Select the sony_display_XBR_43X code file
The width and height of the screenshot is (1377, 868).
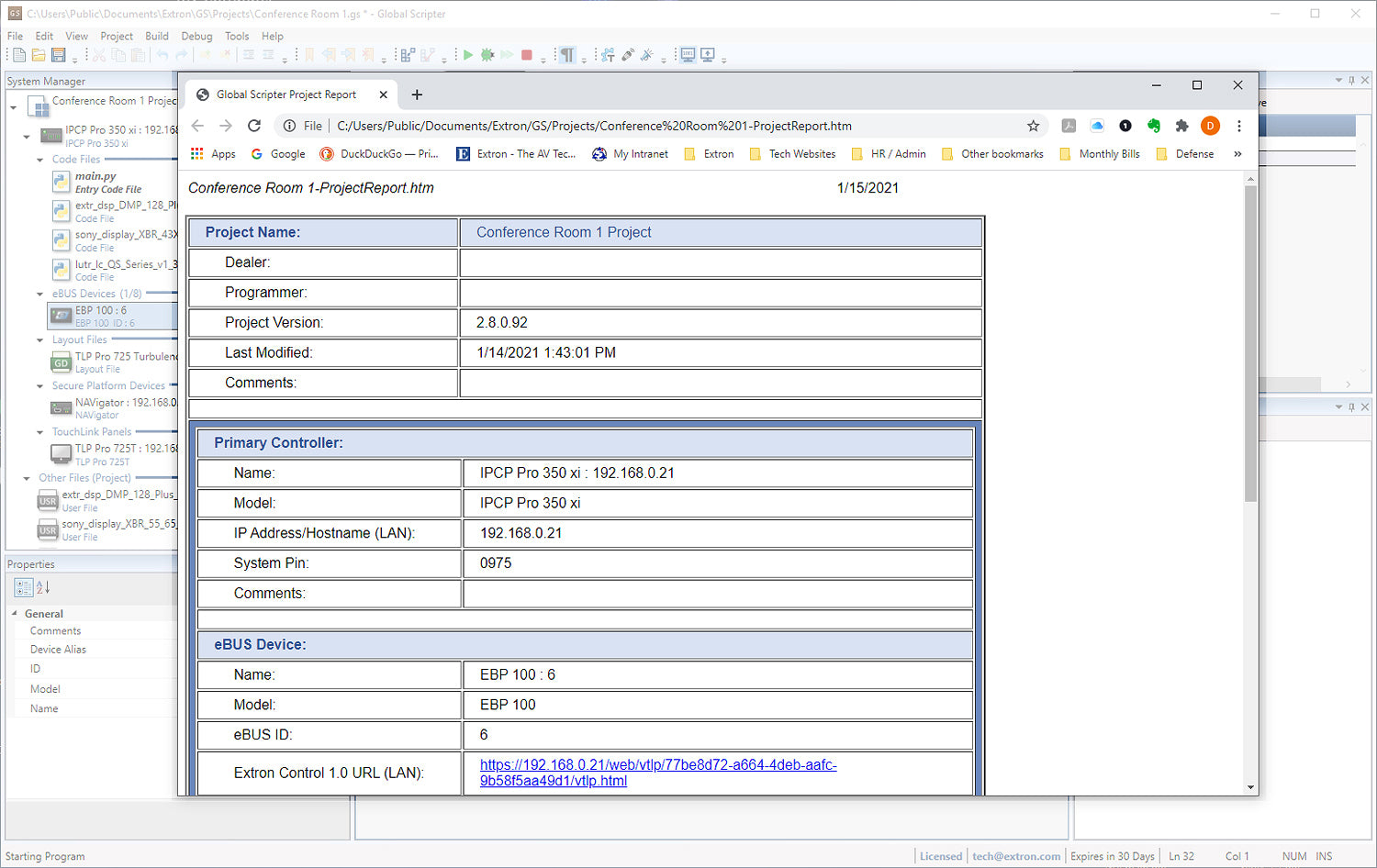click(x=114, y=240)
